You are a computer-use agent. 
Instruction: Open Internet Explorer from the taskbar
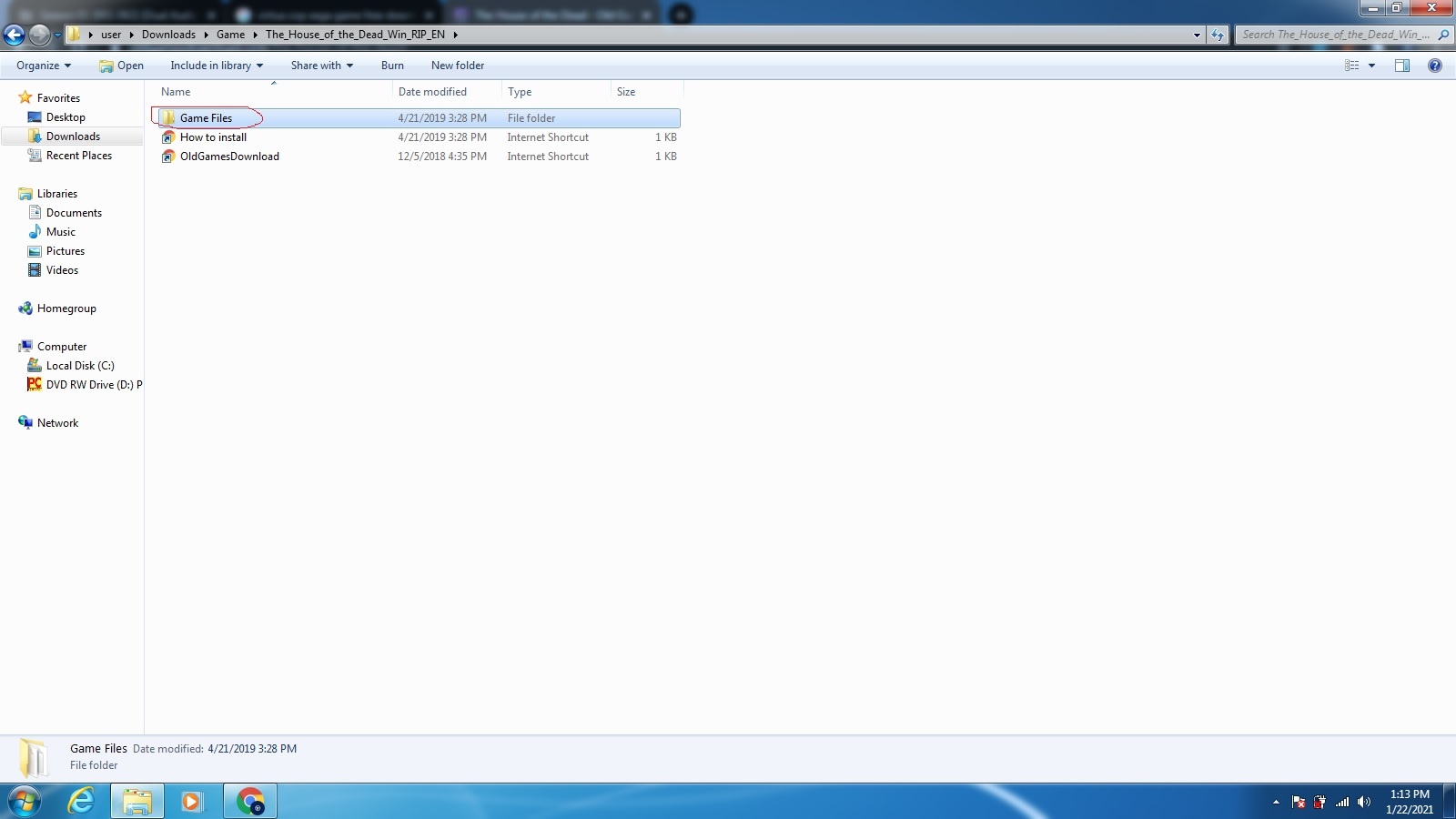(x=81, y=802)
